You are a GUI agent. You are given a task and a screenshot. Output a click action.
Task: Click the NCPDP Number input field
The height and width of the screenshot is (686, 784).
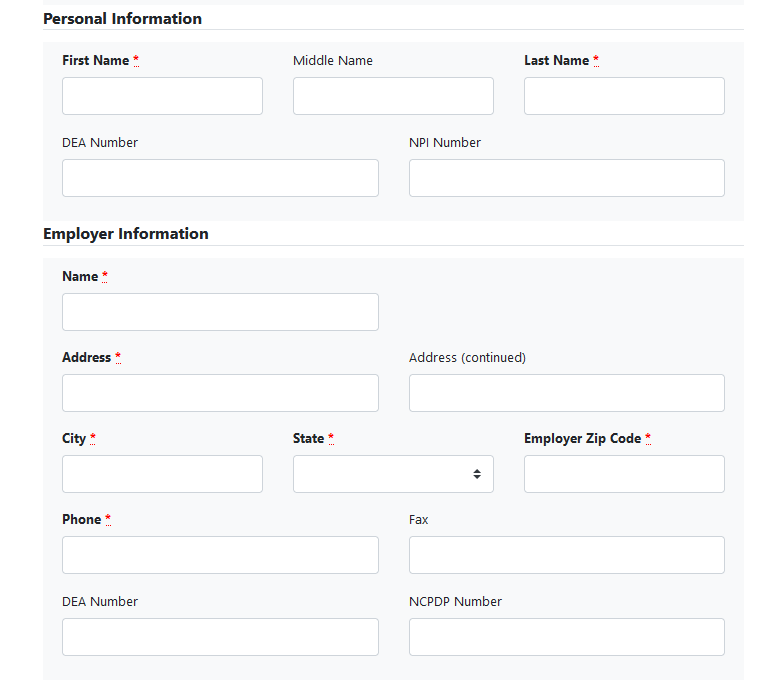566,637
